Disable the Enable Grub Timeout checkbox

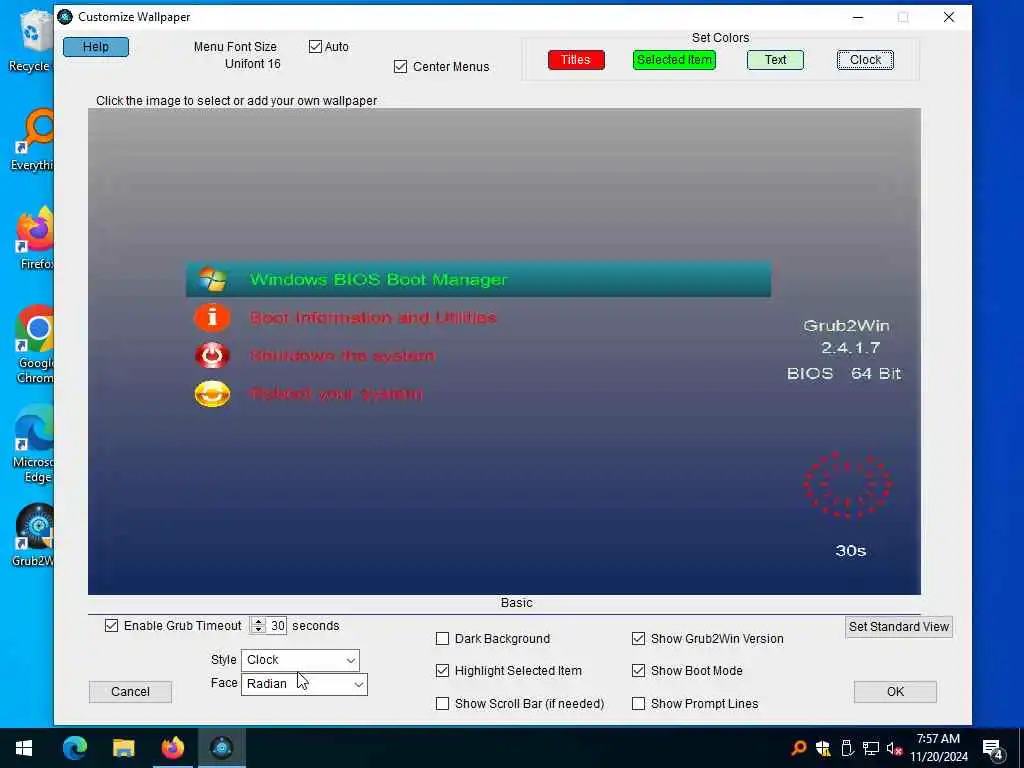112,626
